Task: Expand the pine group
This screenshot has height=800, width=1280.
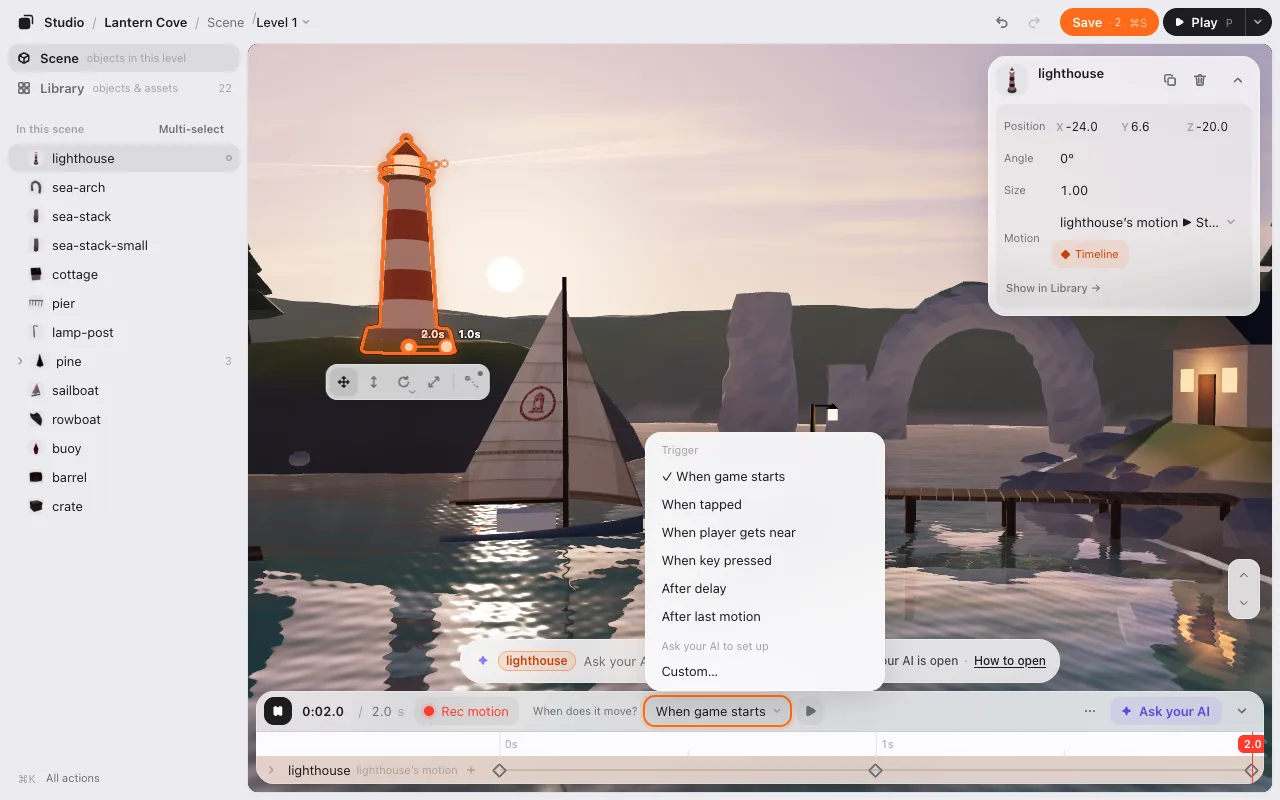Action: [x=20, y=361]
